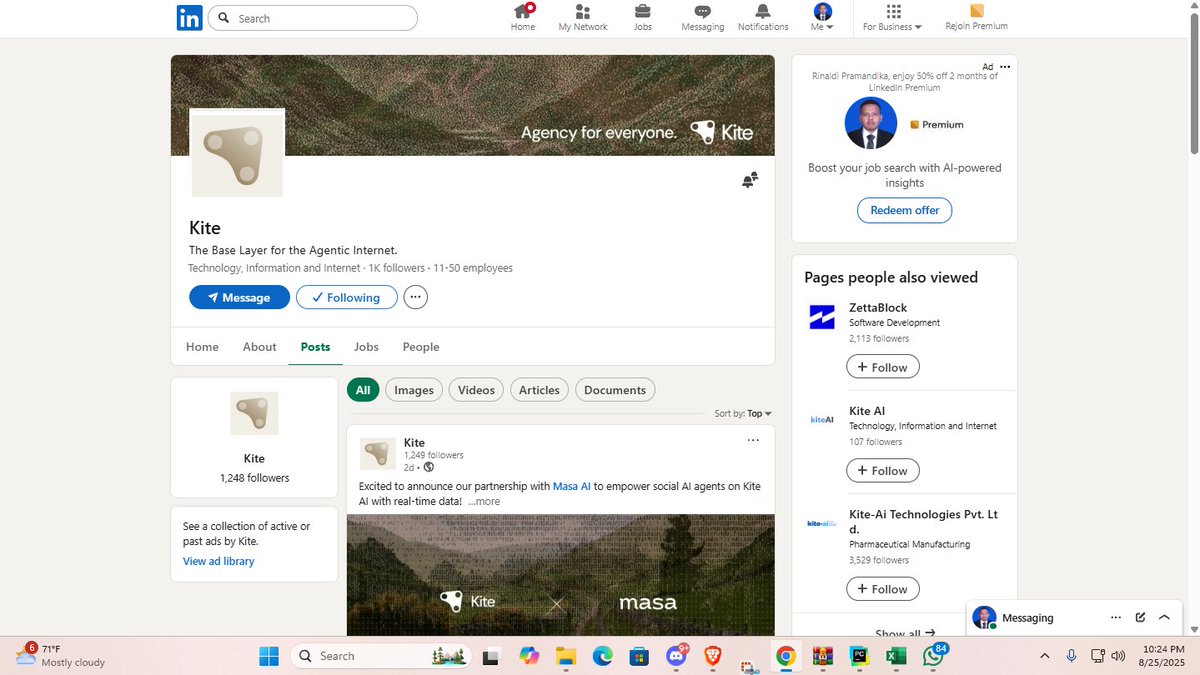Click the page vertical scrollbar
The width and height of the screenshot is (1200, 675).
tap(1193, 82)
